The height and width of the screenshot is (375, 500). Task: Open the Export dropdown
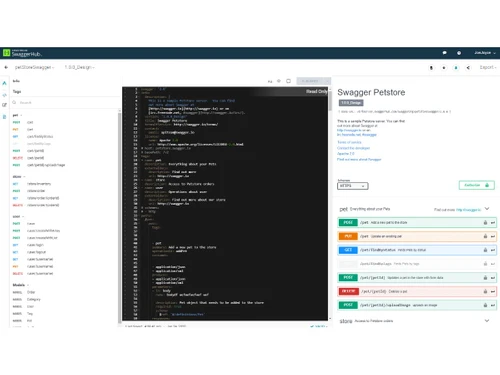pos(488,67)
